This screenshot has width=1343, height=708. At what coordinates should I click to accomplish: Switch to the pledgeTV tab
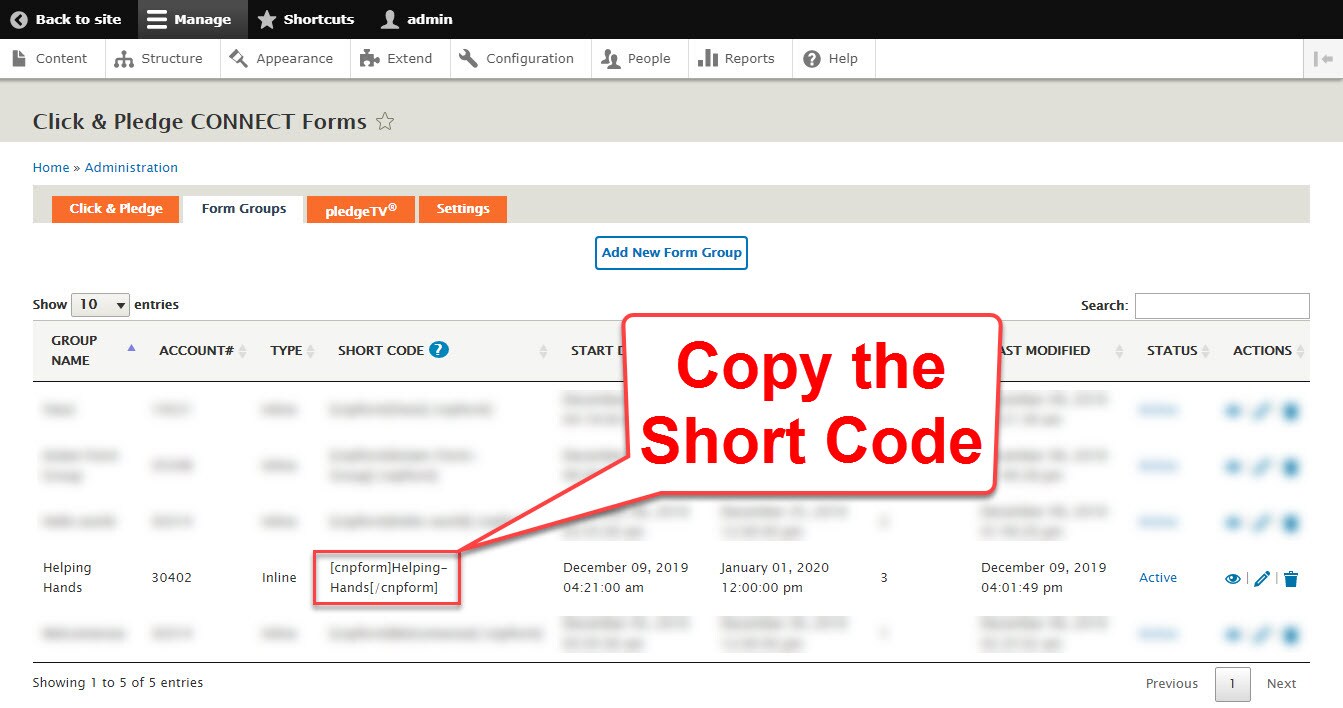[x=361, y=210]
